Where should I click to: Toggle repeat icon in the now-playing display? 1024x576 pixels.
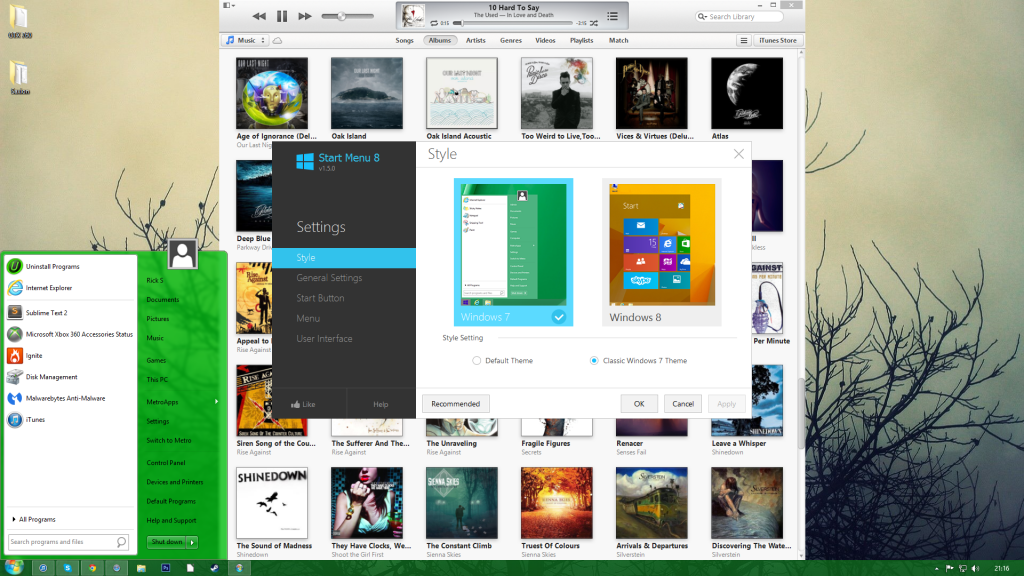click(434, 24)
